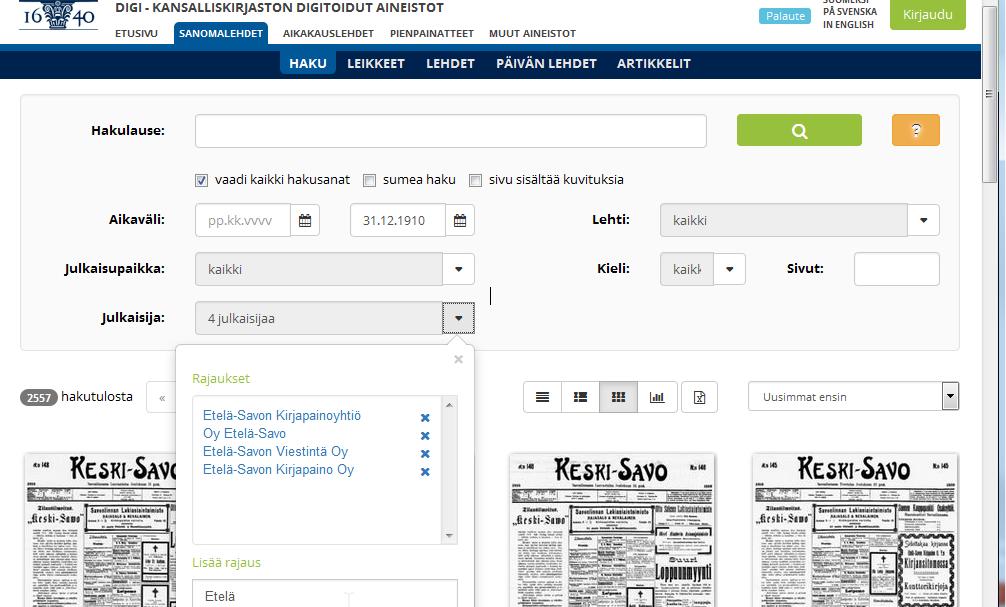The width and height of the screenshot is (1006, 607).
Task: Open the rightmost Keski-Savo newspaper thumbnail
Action: [855, 530]
